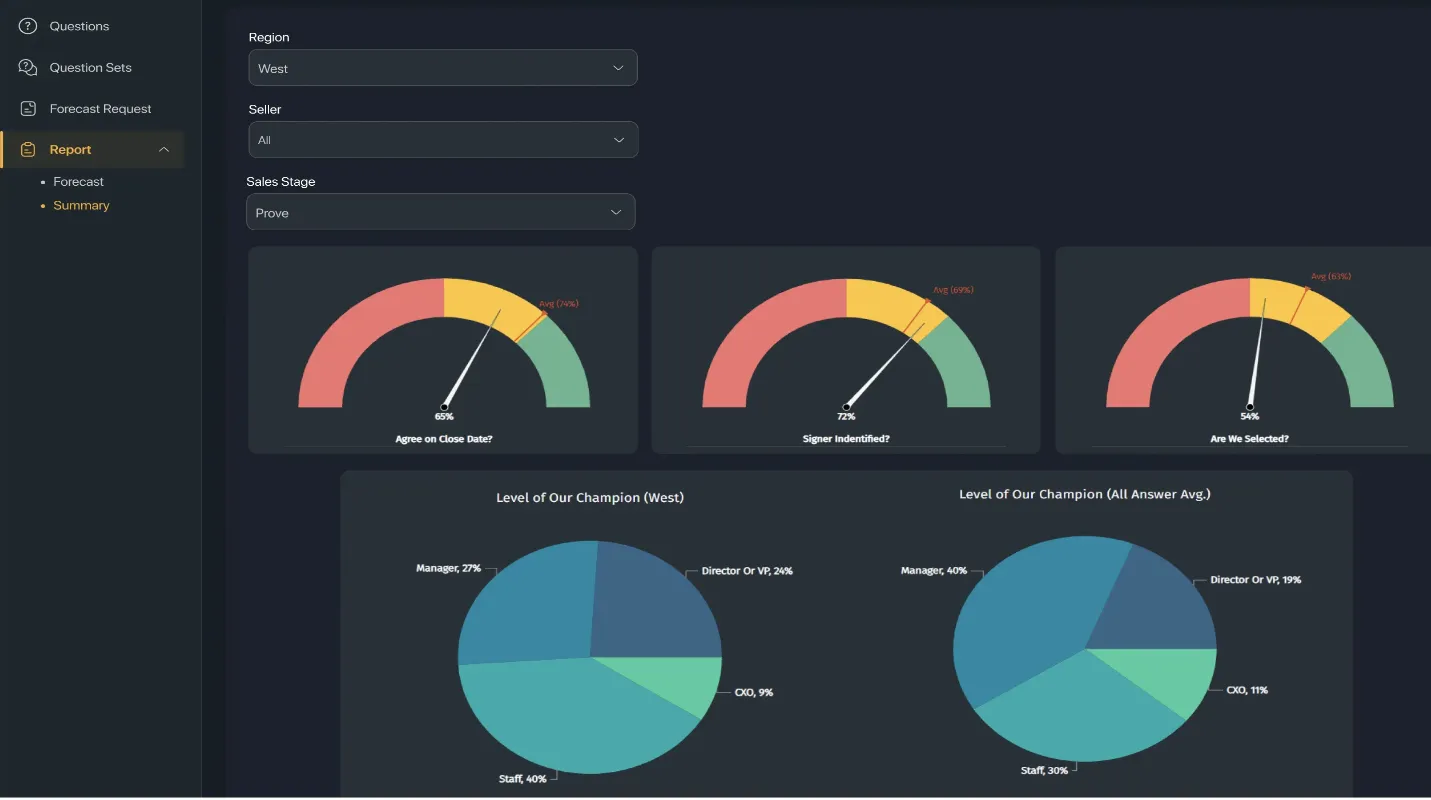Image resolution: width=1431 pixels, height=800 pixels.
Task: Collapse the Report menu chevron
Action: point(164,150)
